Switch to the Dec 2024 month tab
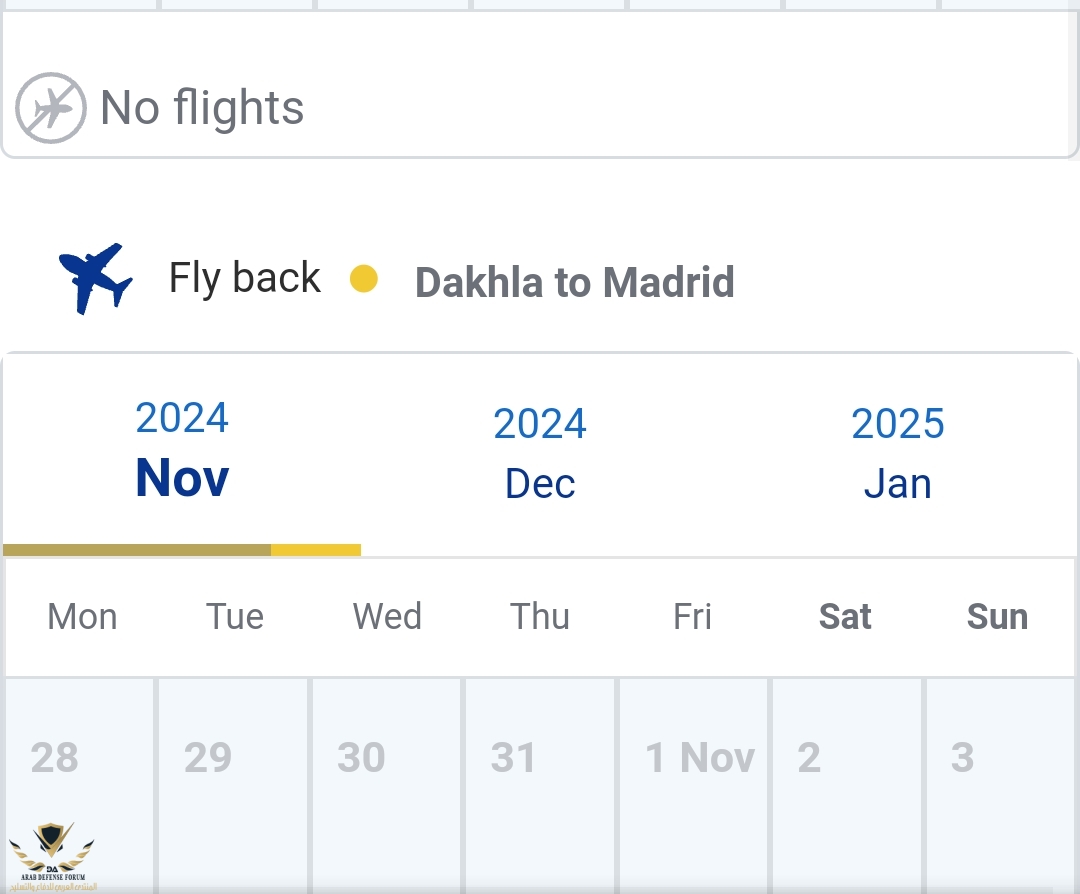This screenshot has width=1080, height=894. (x=540, y=455)
